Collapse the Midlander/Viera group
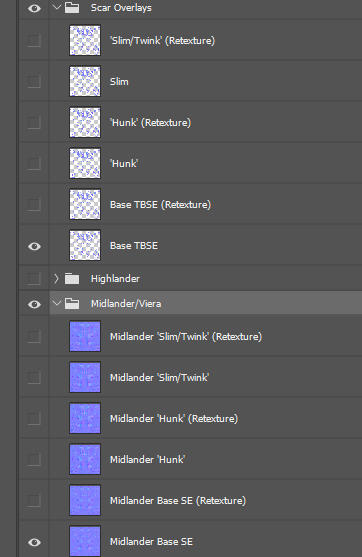 pos(57,303)
